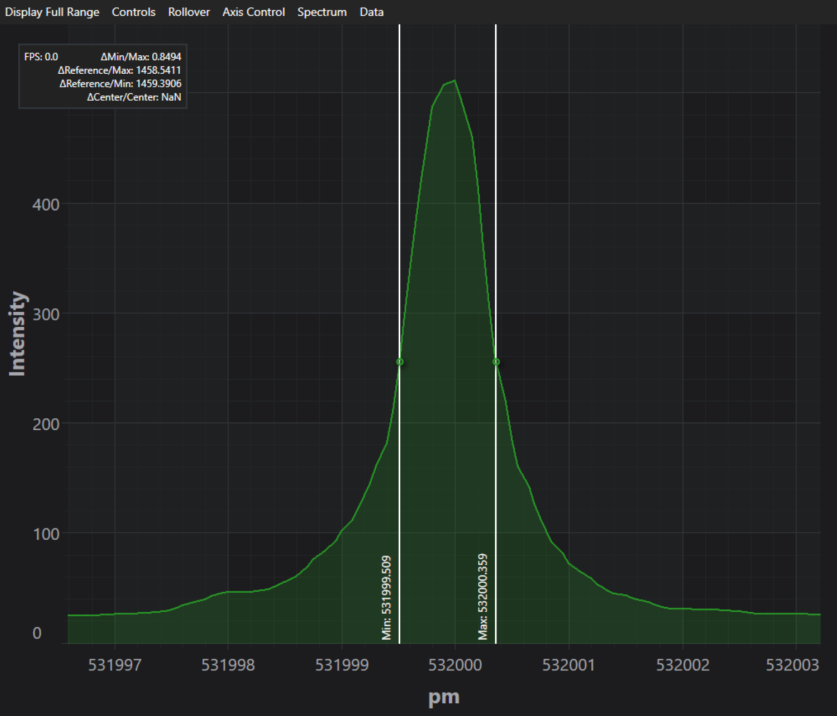The height and width of the screenshot is (716, 837).
Task: Click the Intensity axis title
Action: [x=17, y=334]
